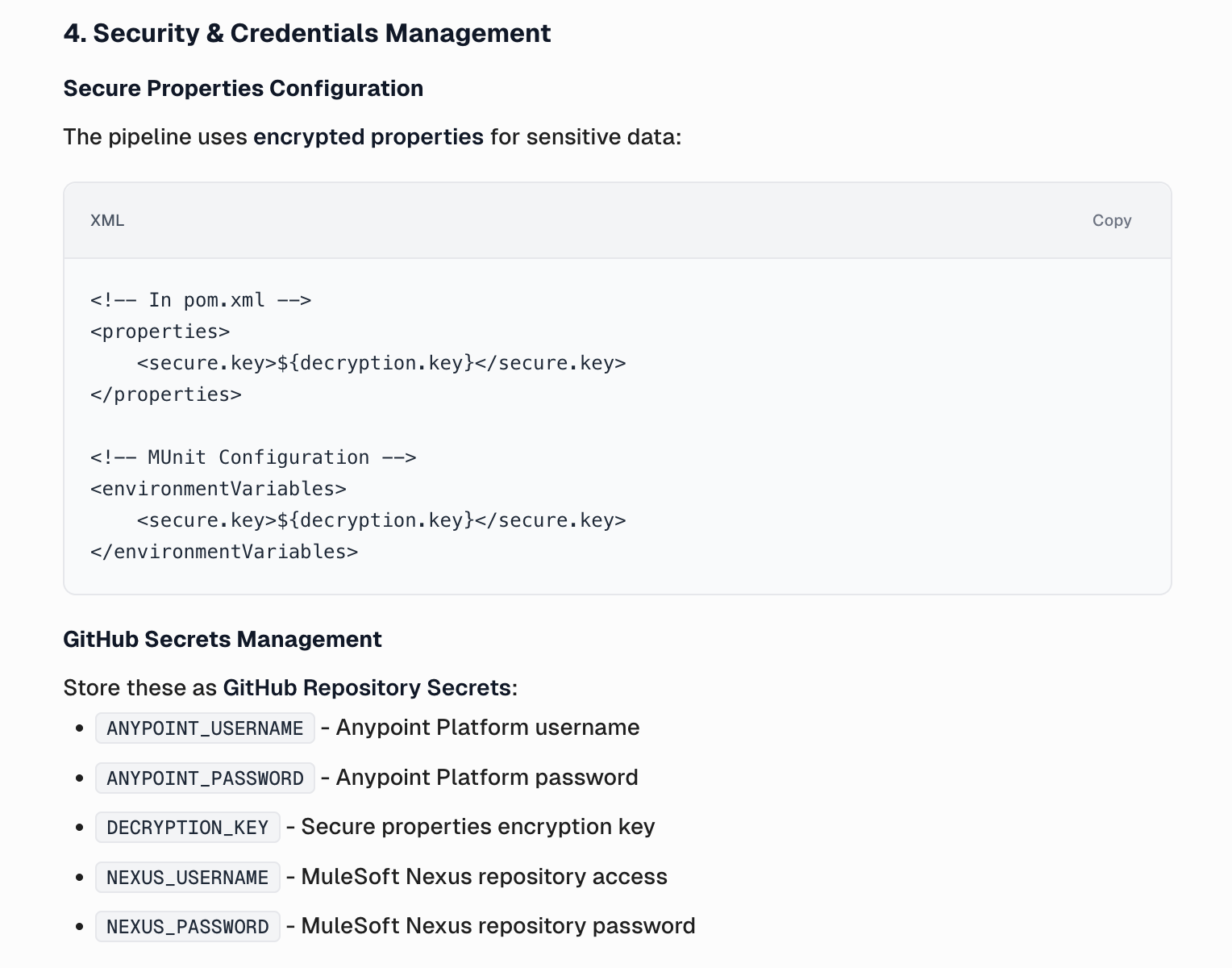Select the bold encrypted properties text

(x=368, y=137)
